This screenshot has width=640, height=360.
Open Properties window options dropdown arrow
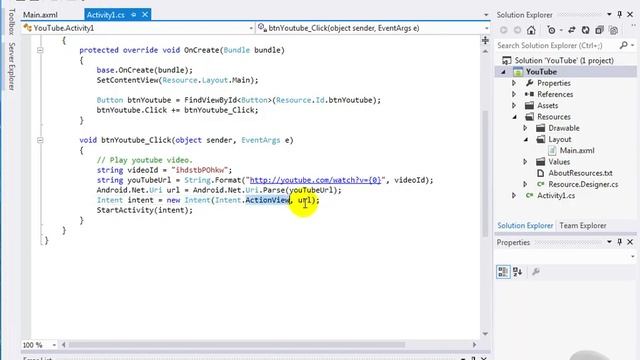(x=609, y=242)
